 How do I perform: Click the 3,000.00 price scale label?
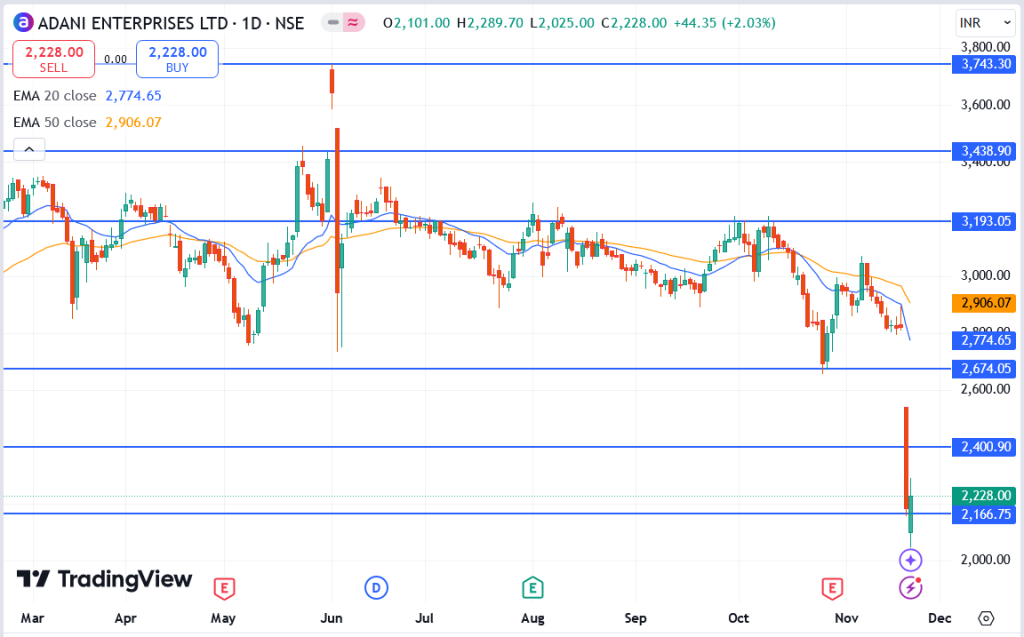click(x=985, y=275)
